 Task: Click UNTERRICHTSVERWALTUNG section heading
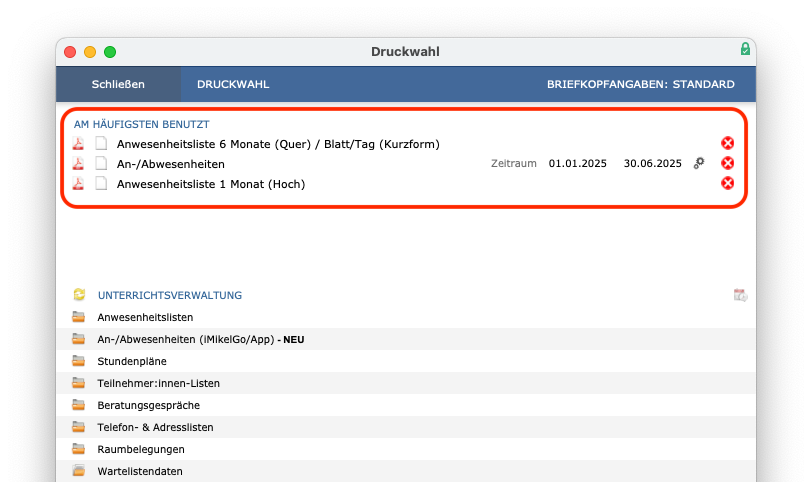click(x=170, y=295)
